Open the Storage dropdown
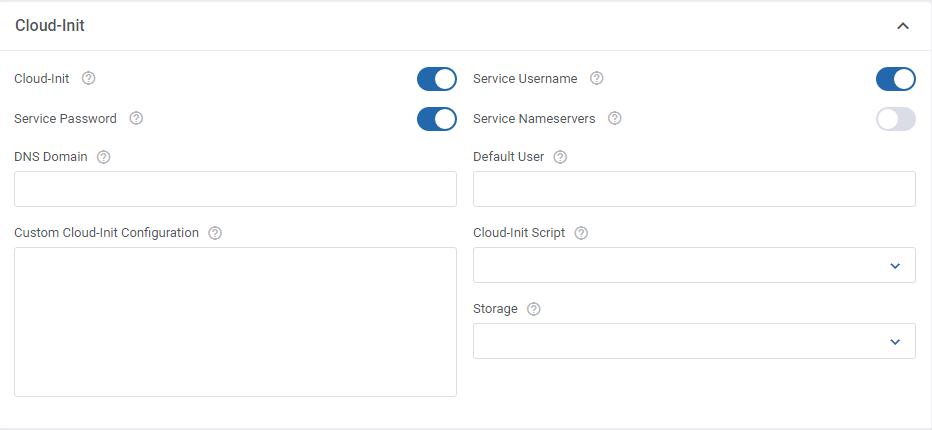The width and height of the screenshot is (932, 430). [694, 341]
